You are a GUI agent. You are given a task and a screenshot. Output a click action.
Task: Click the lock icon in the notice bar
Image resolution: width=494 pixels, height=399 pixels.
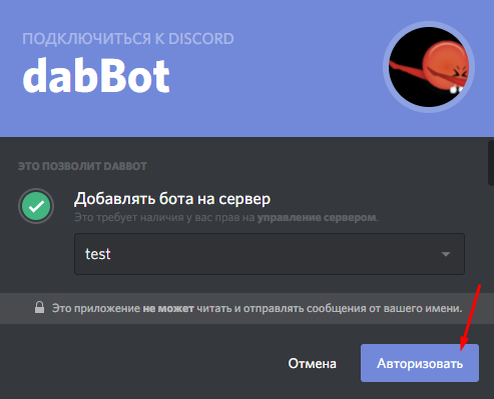coord(39,307)
